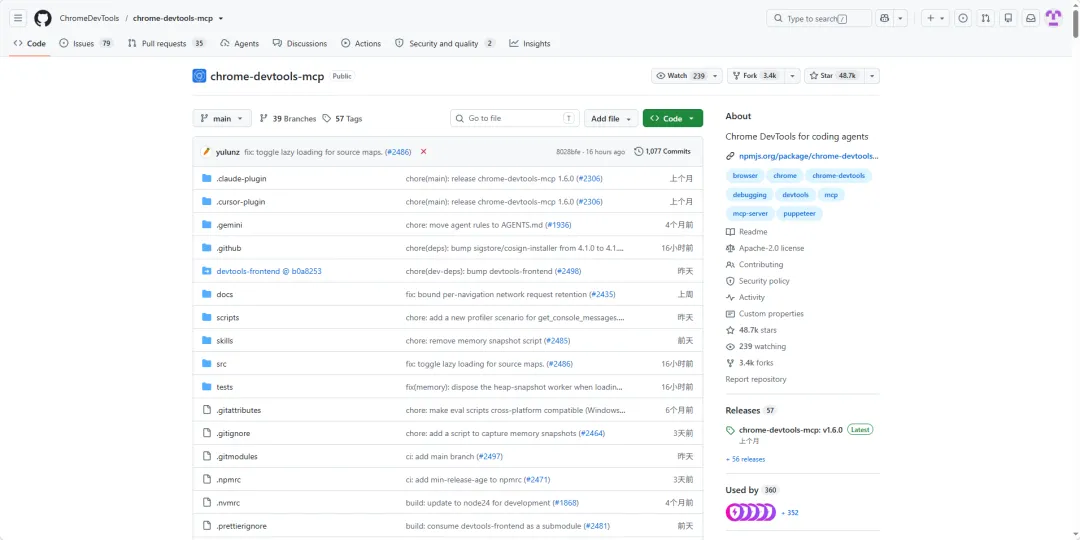View the 57 Tags link
1080x540 pixels.
342,118
